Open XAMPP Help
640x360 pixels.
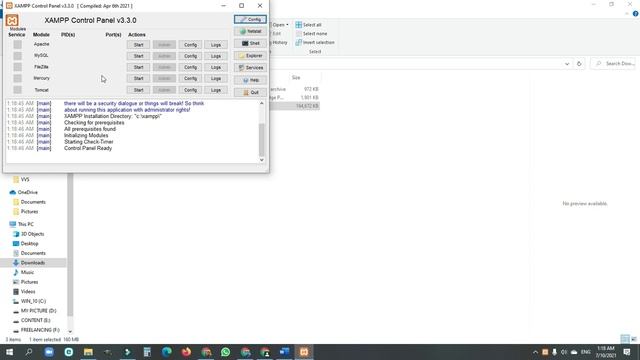coord(250,80)
